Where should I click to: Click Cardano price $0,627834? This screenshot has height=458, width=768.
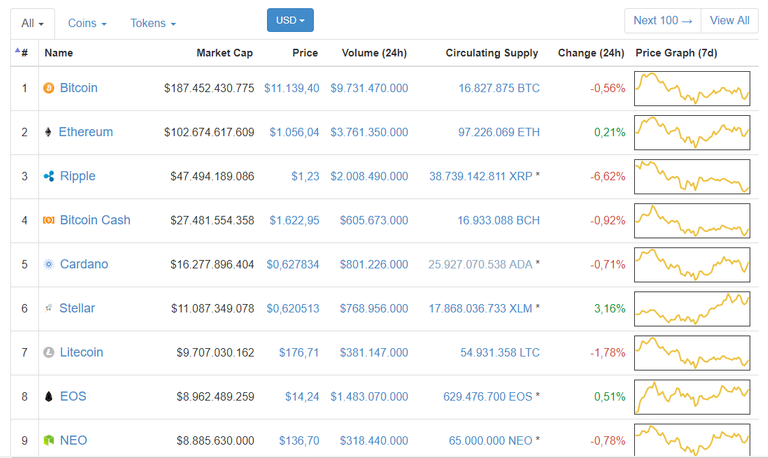click(292, 265)
